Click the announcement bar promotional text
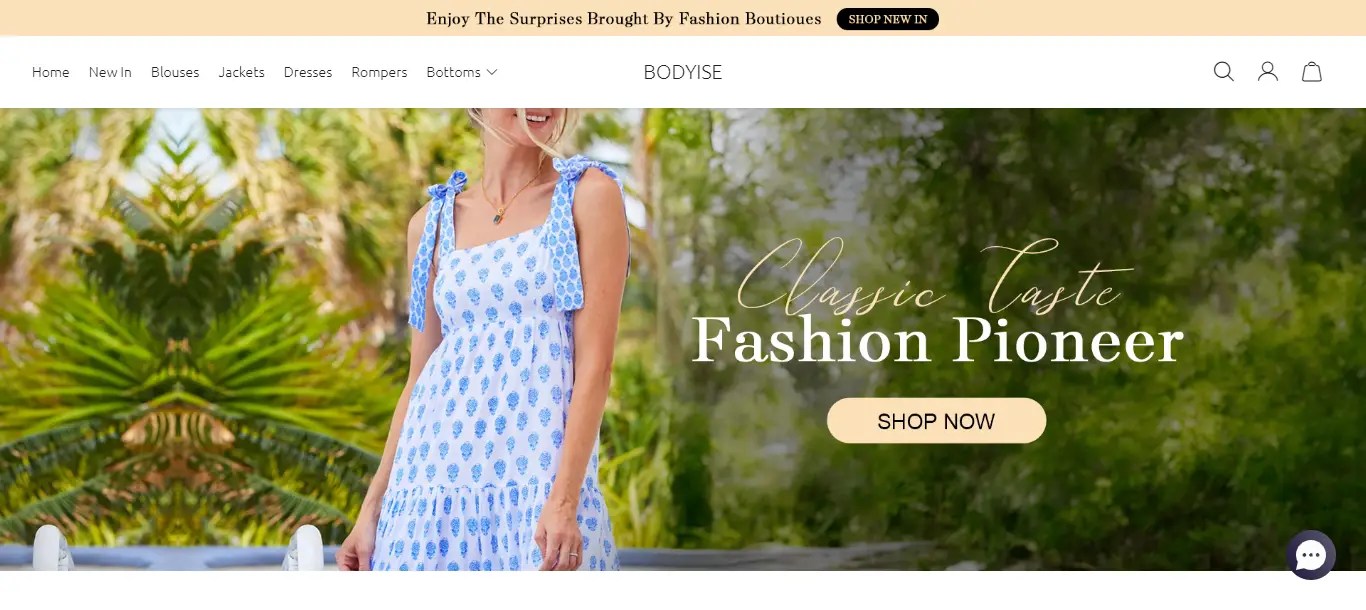Image resolution: width=1366 pixels, height=610 pixels. [624, 19]
